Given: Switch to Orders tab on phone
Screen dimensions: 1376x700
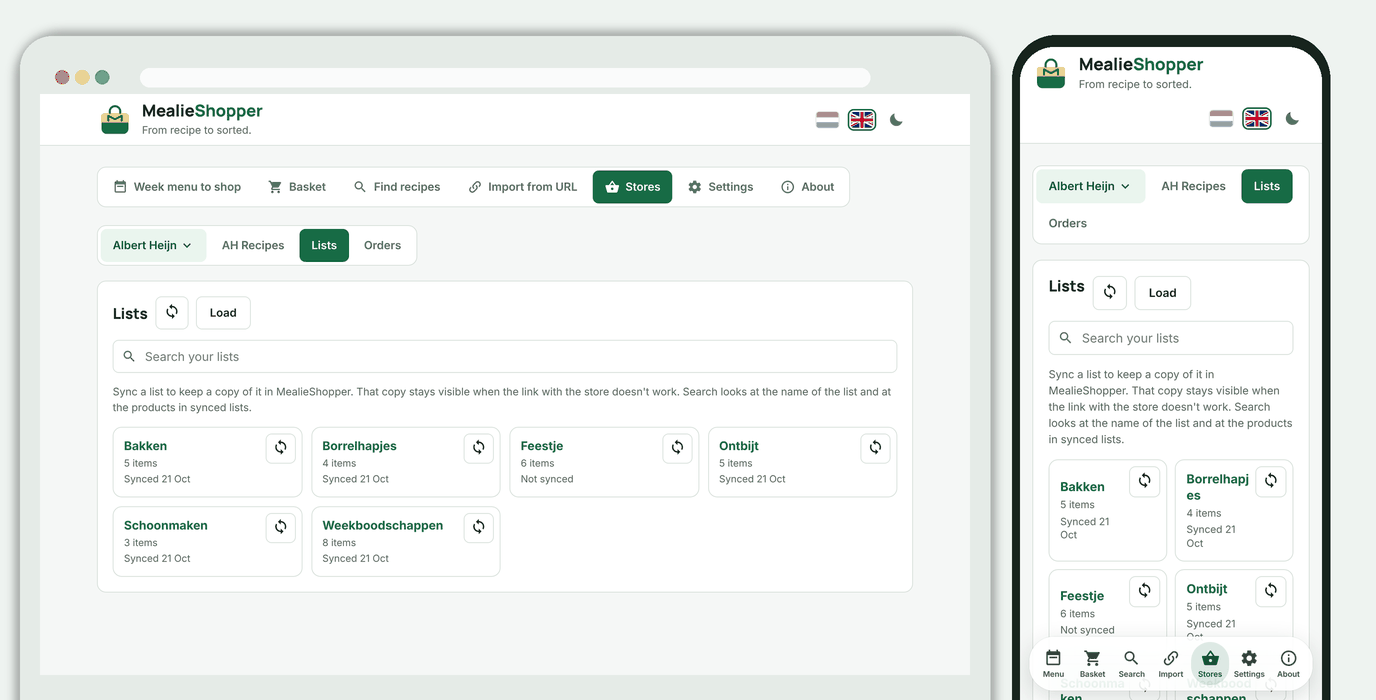Looking at the screenshot, I should 1068,223.
